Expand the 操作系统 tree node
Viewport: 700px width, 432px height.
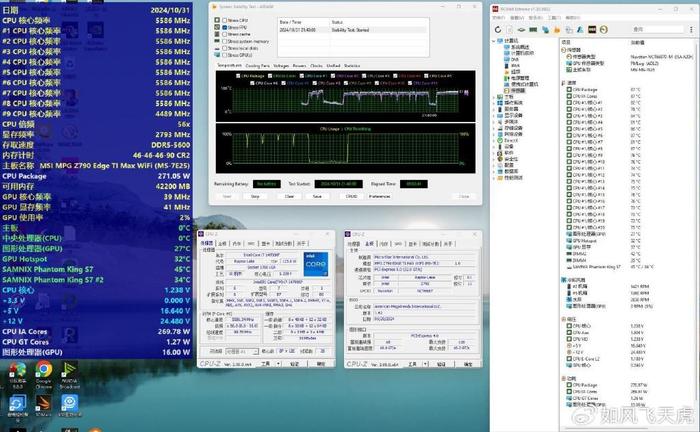coord(494,103)
